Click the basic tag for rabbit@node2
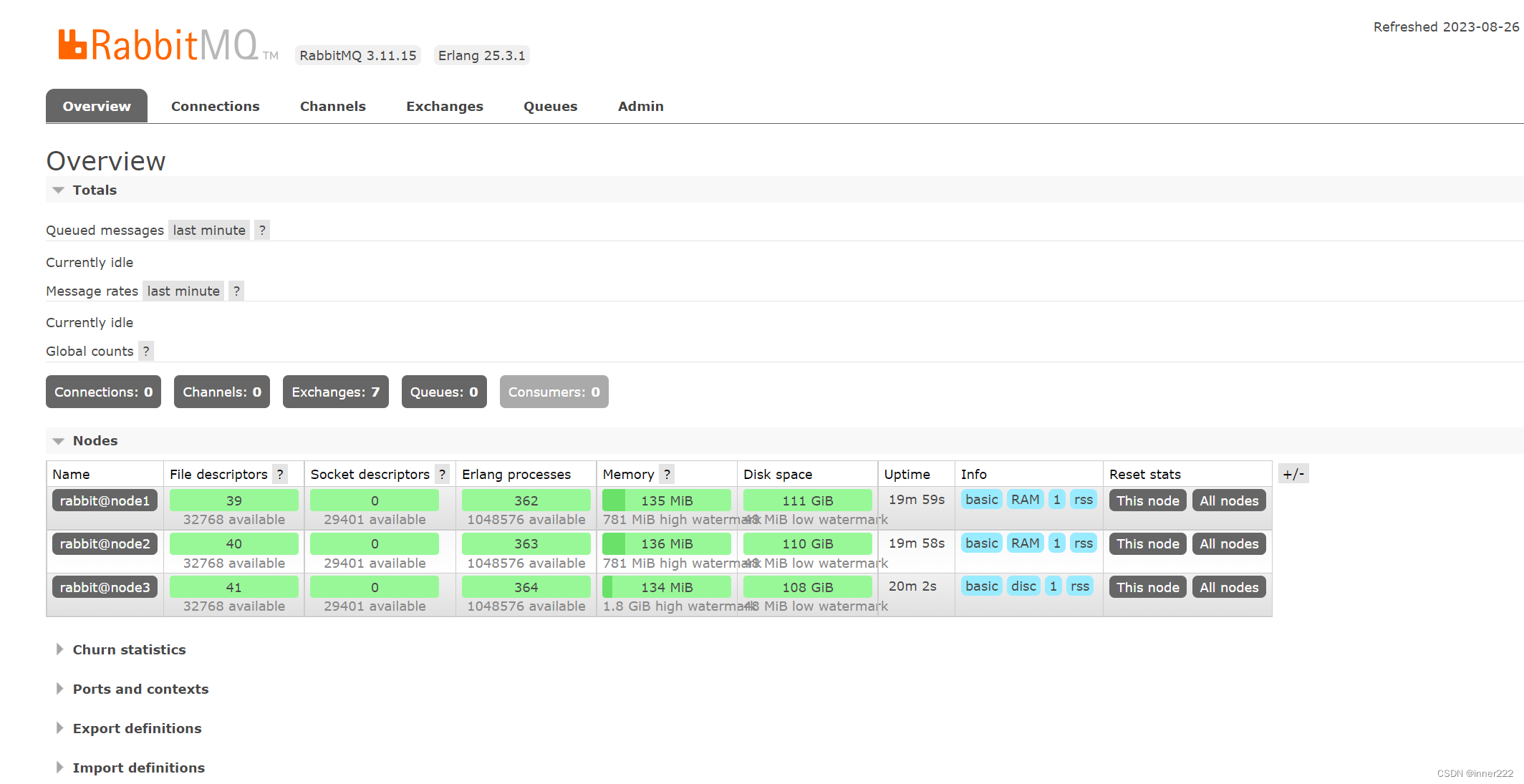Image resolution: width=1524 pixels, height=784 pixels. [981, 543]
